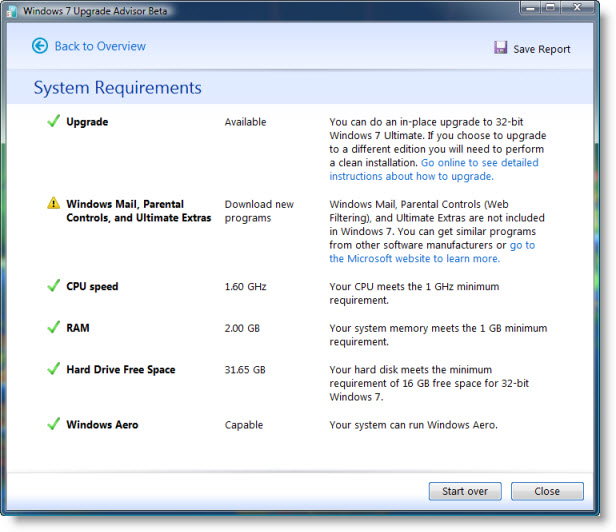The image size is (616, 532).
Task: Close window with title bar X button
Action: (577, 7)
